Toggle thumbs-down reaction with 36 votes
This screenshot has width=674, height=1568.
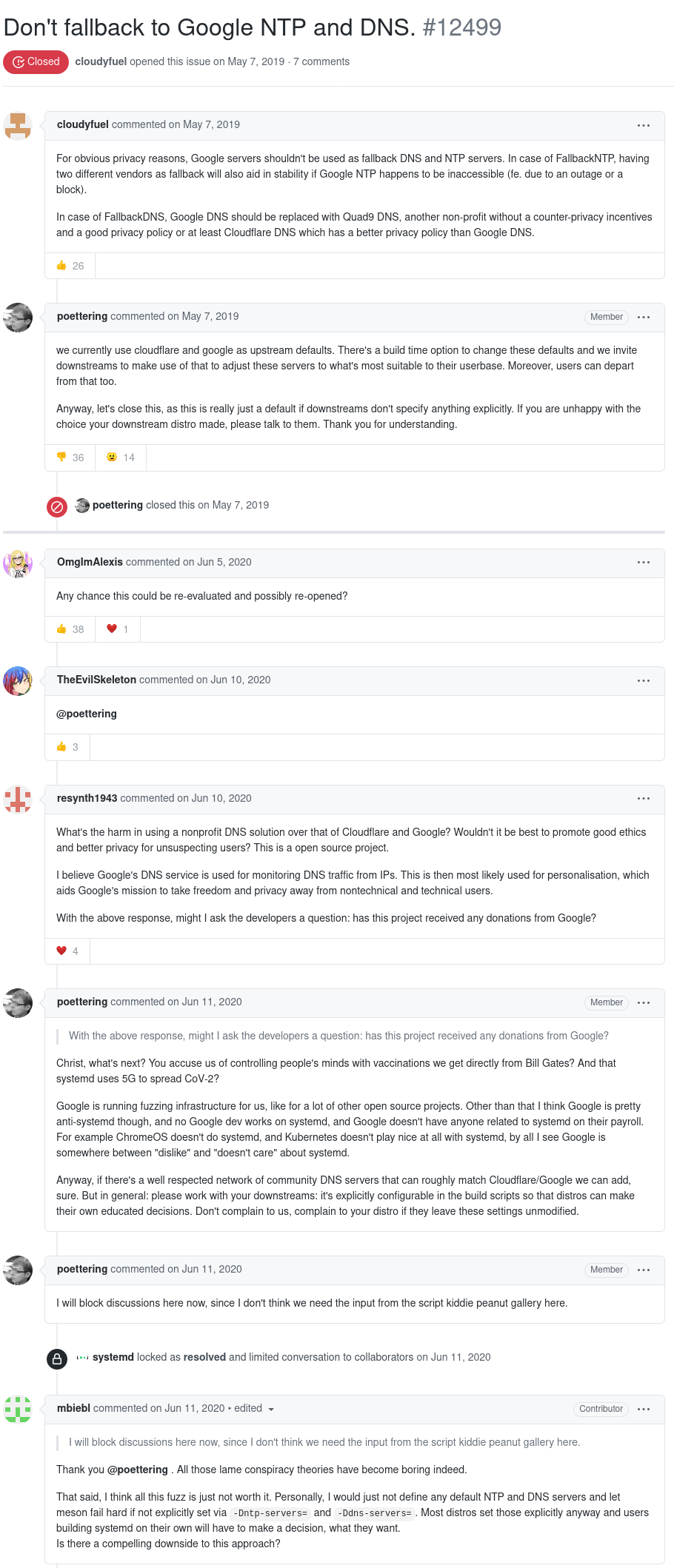tap(70, 458)
